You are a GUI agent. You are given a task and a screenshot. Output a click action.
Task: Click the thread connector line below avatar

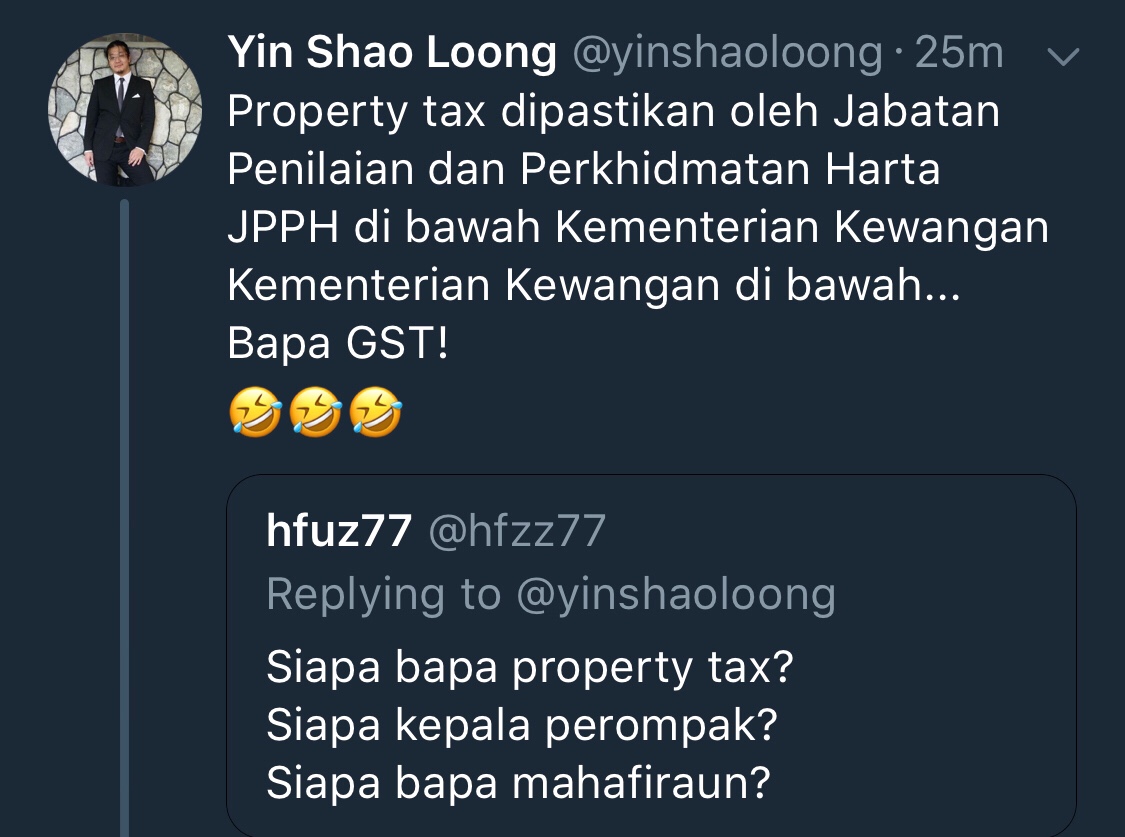tap(125, 518)
